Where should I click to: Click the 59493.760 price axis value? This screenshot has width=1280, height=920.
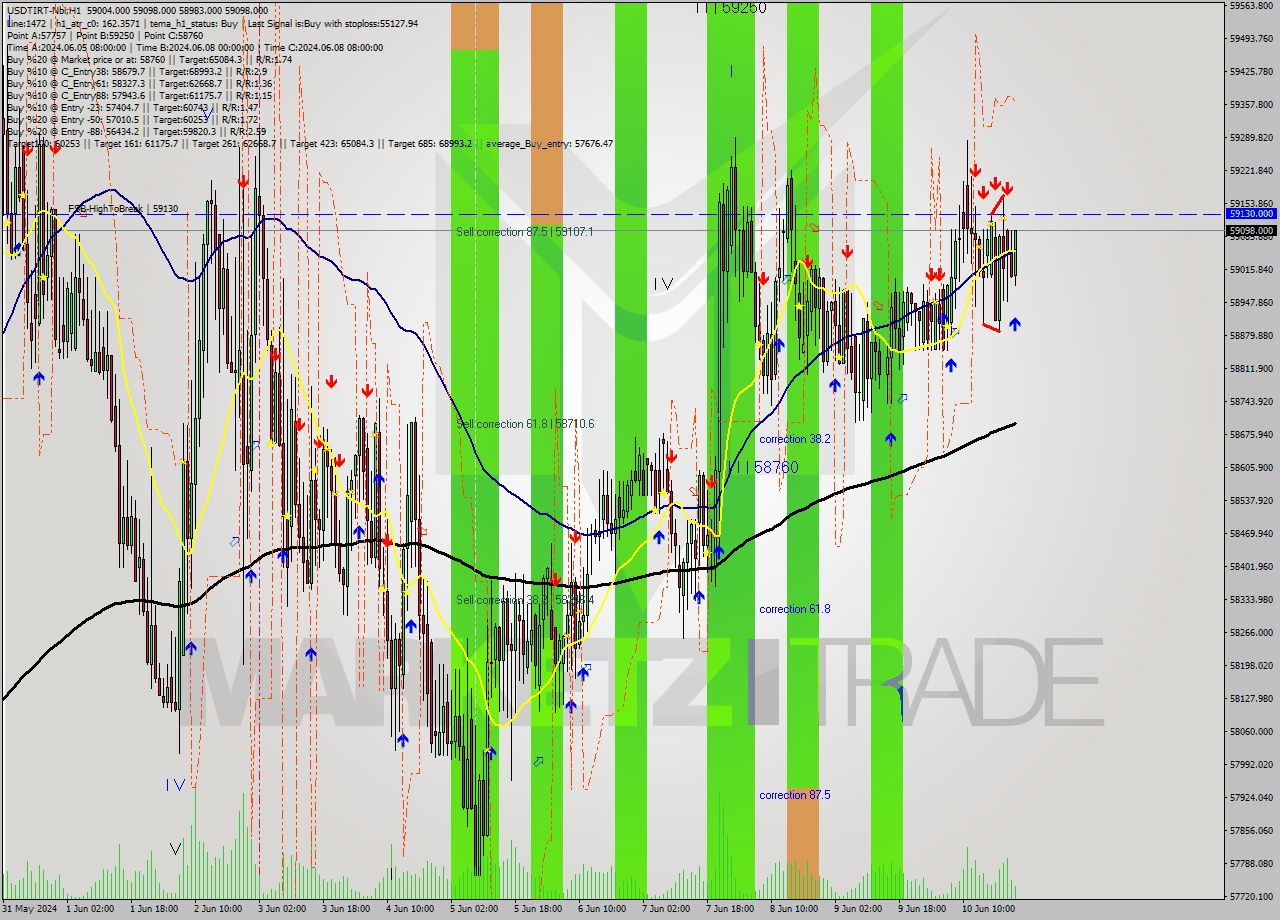1252,38
